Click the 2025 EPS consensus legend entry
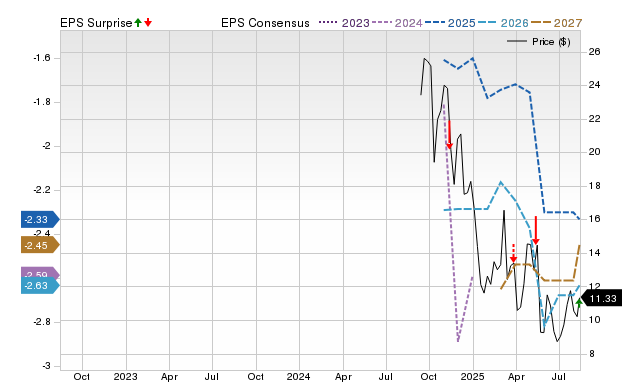This screenshot has height=382, width=640. point(450,23)
